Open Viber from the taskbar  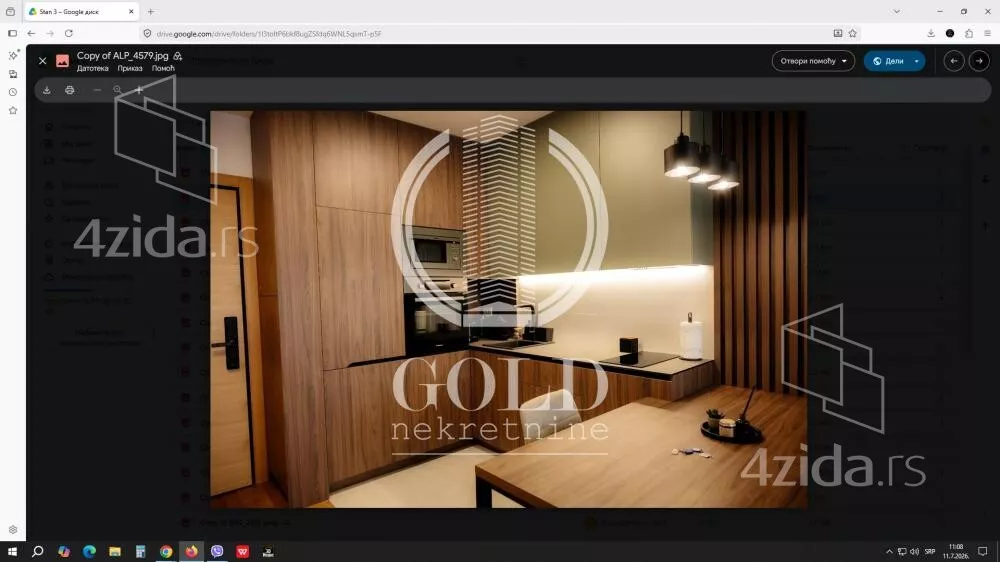[217, 551]
